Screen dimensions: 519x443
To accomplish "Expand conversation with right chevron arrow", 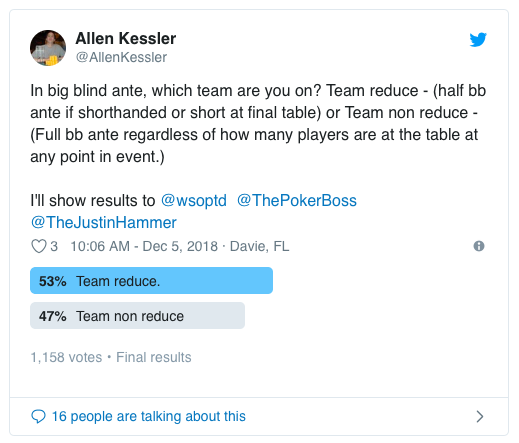I will click(480, 416).
